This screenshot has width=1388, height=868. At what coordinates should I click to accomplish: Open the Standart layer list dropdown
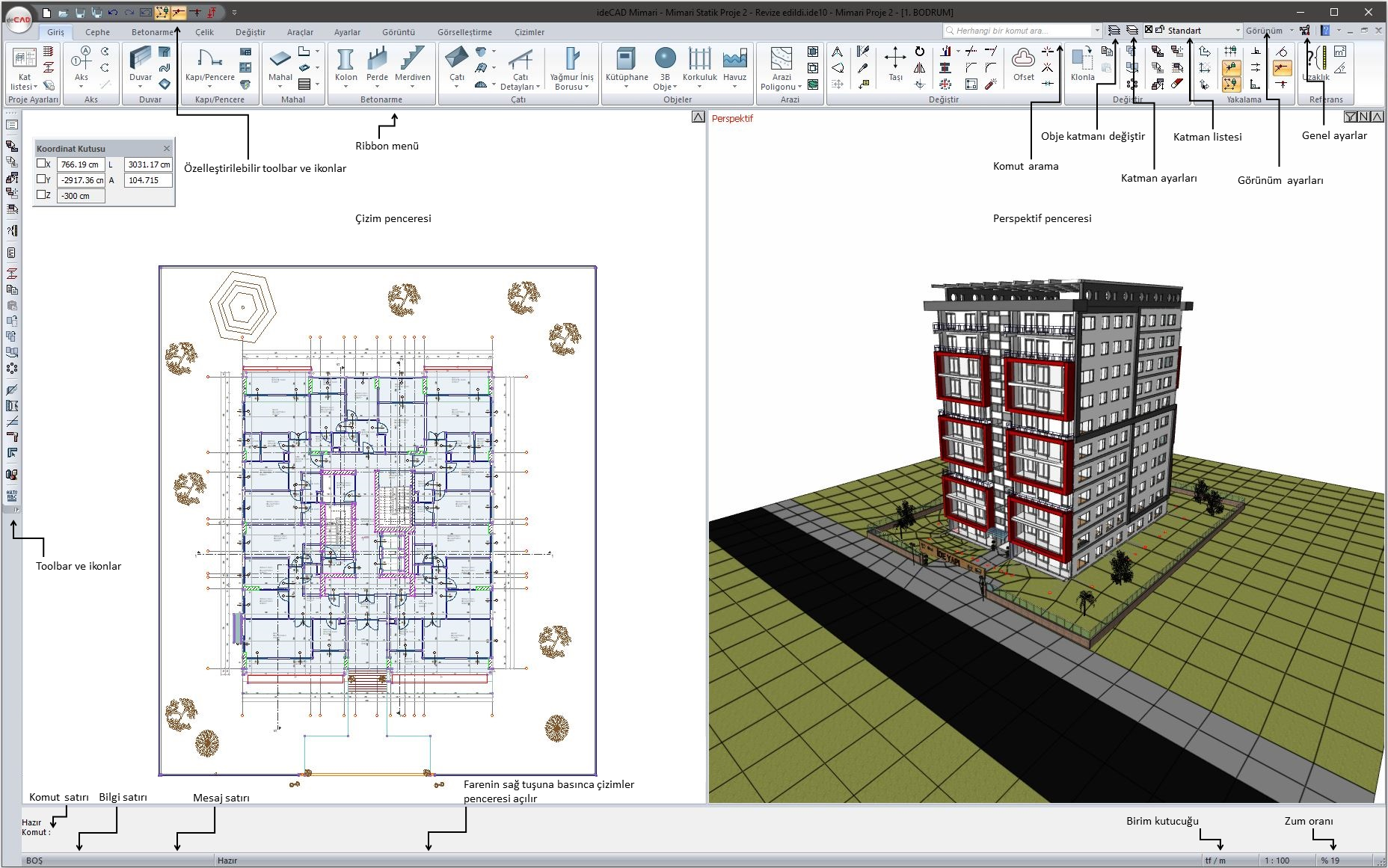pos(1238,31)
